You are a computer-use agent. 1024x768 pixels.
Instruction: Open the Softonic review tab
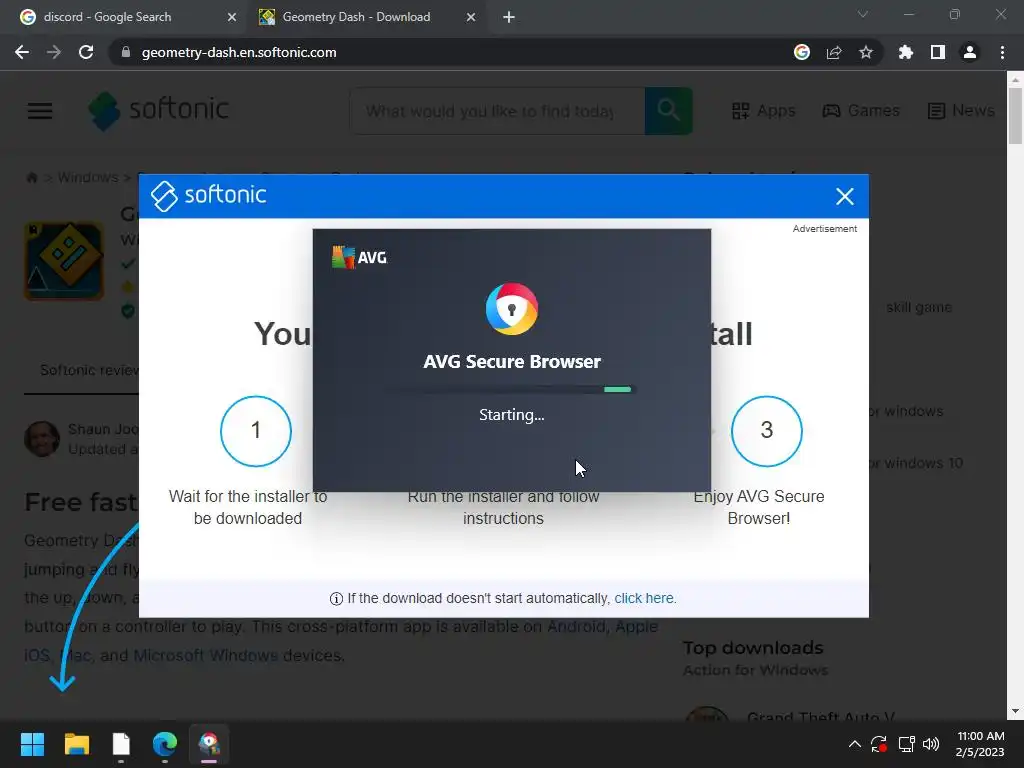[x=89, y=370]
